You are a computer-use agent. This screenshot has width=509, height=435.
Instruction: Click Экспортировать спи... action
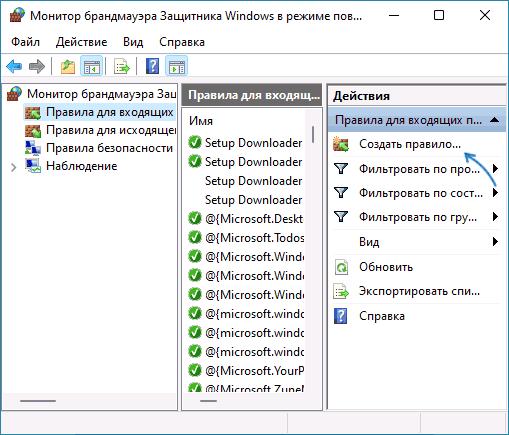(x=419, y=291)
